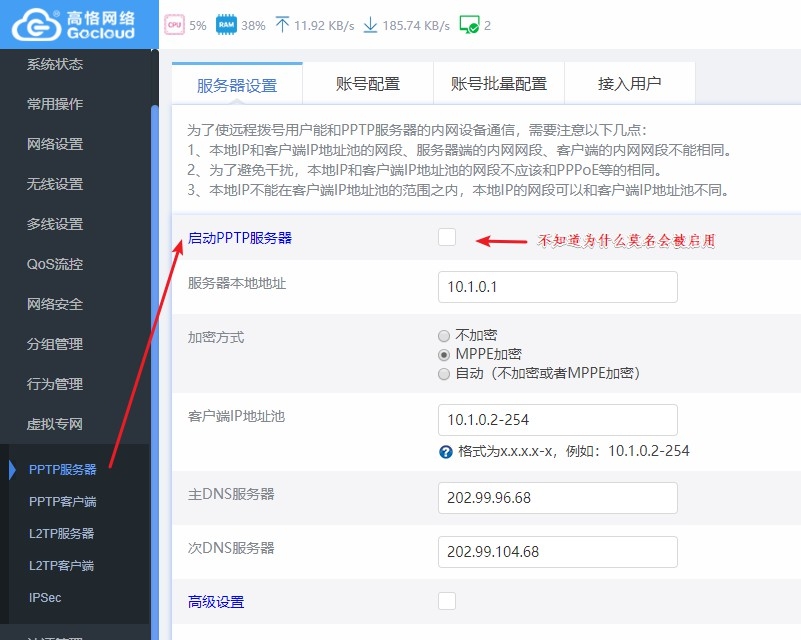Click the 高级设置 label

(x=216, y=602)
